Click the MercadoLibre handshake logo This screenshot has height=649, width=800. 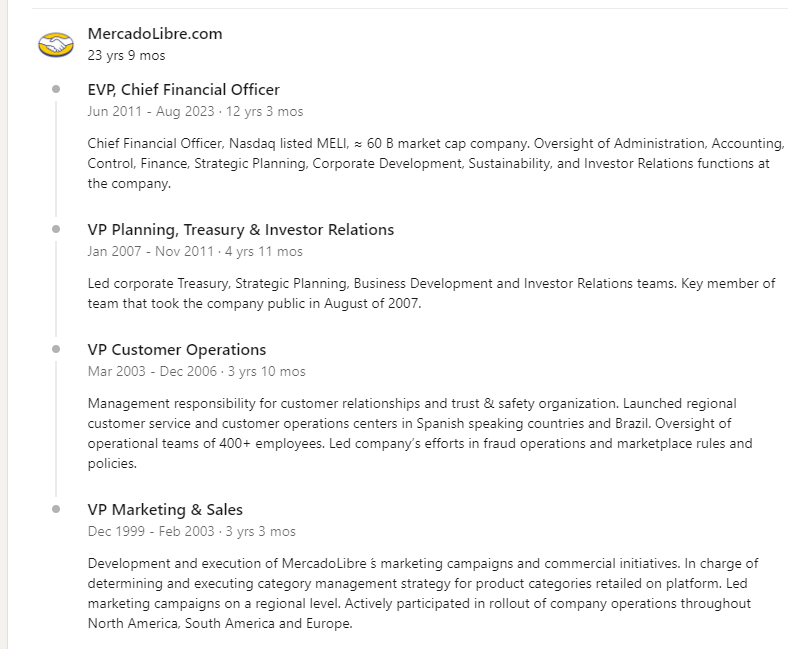pyautogui.click(x=56, y=45)
